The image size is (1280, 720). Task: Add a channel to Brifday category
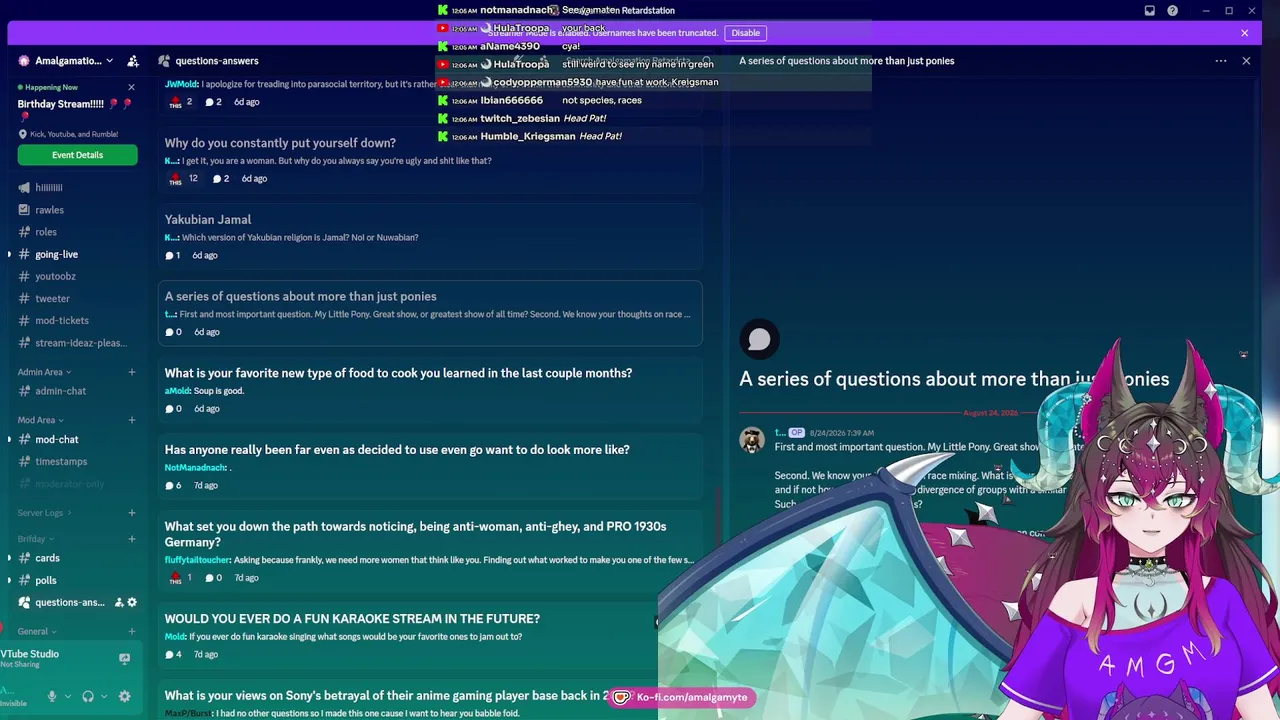(131, 539)
